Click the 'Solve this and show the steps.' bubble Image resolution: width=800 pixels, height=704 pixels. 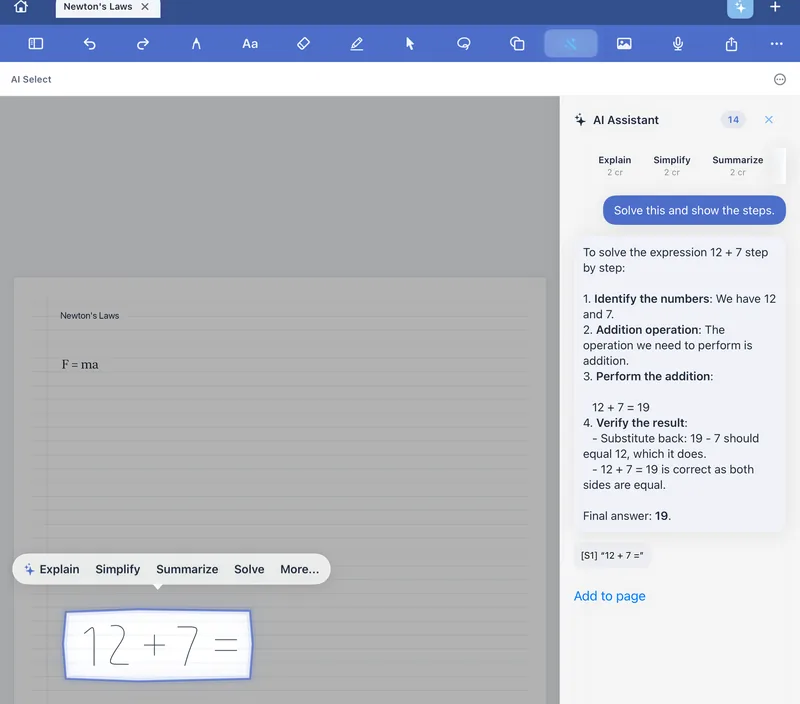coord(694,210)
